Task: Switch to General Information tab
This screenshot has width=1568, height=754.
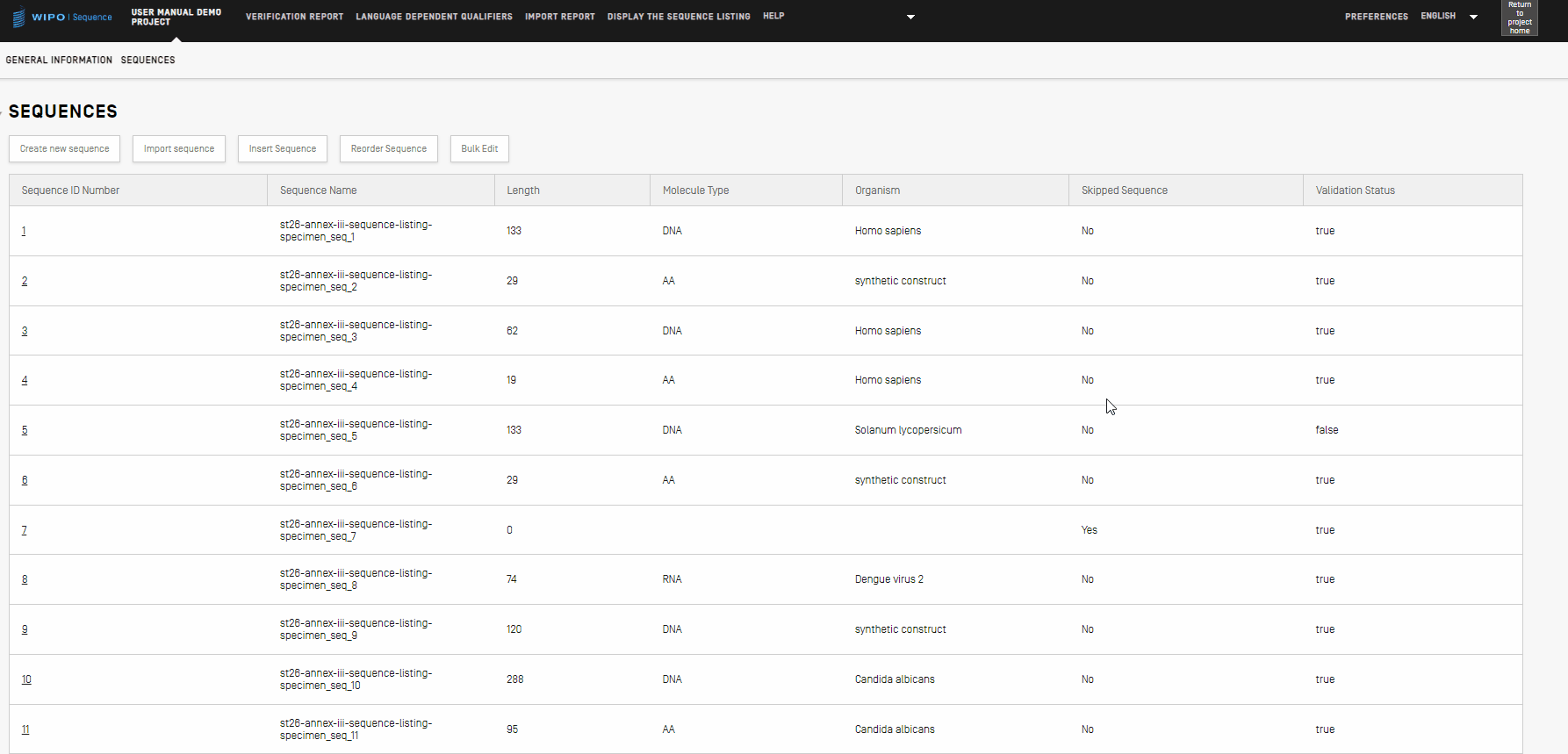Action: (x=59, y=61)
